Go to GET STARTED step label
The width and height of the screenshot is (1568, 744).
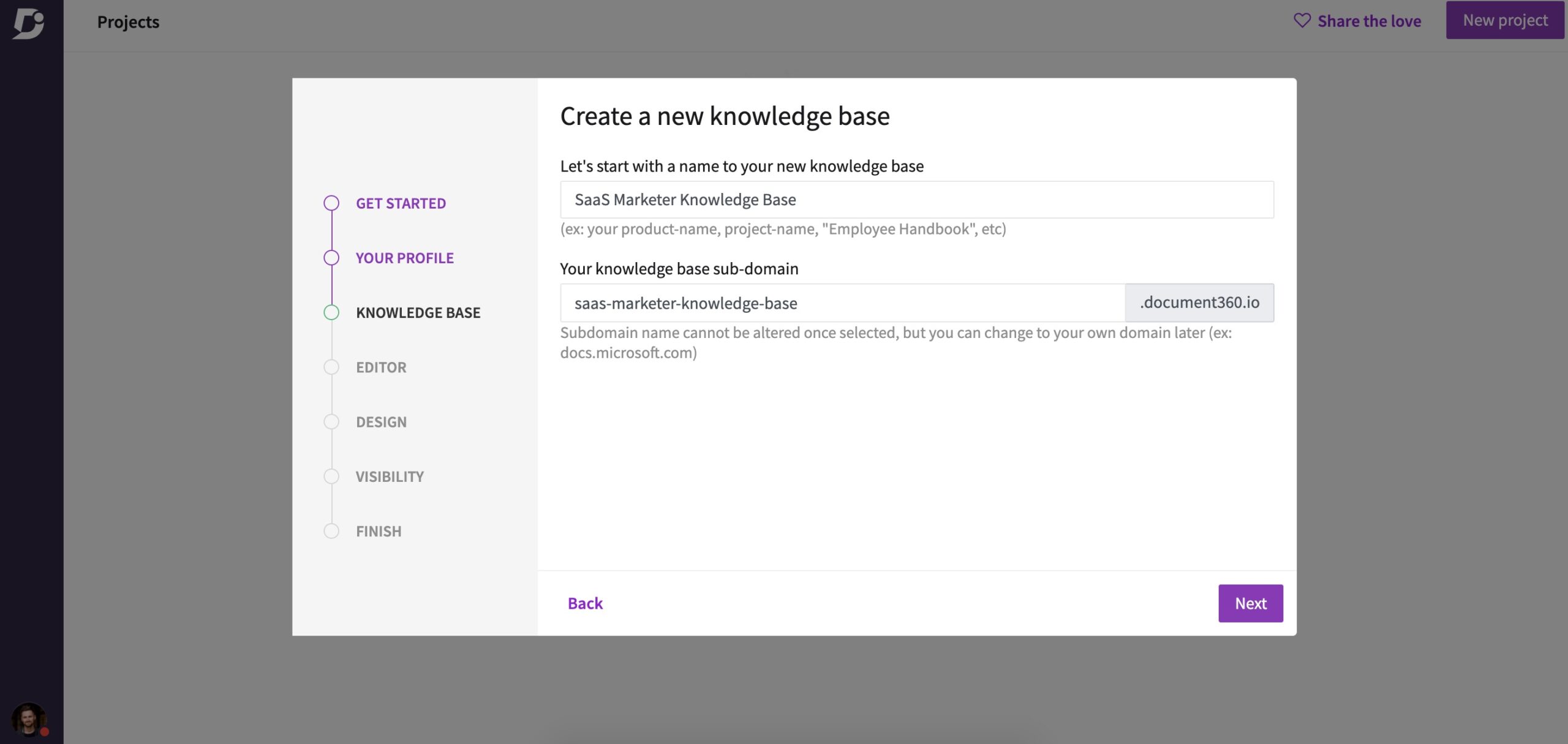(x=401, y=203)
